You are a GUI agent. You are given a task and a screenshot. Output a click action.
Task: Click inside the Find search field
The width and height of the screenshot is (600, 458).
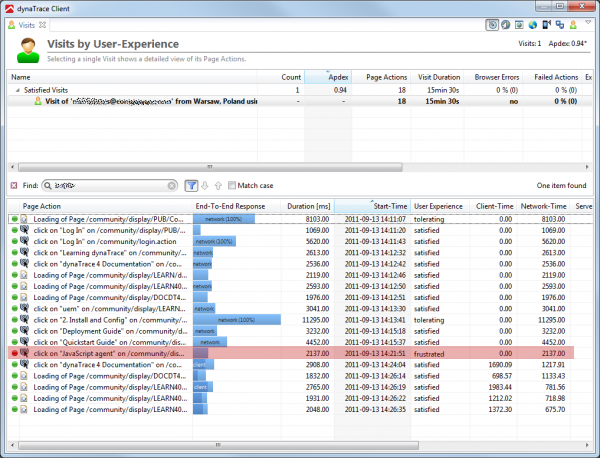(109, 186)
